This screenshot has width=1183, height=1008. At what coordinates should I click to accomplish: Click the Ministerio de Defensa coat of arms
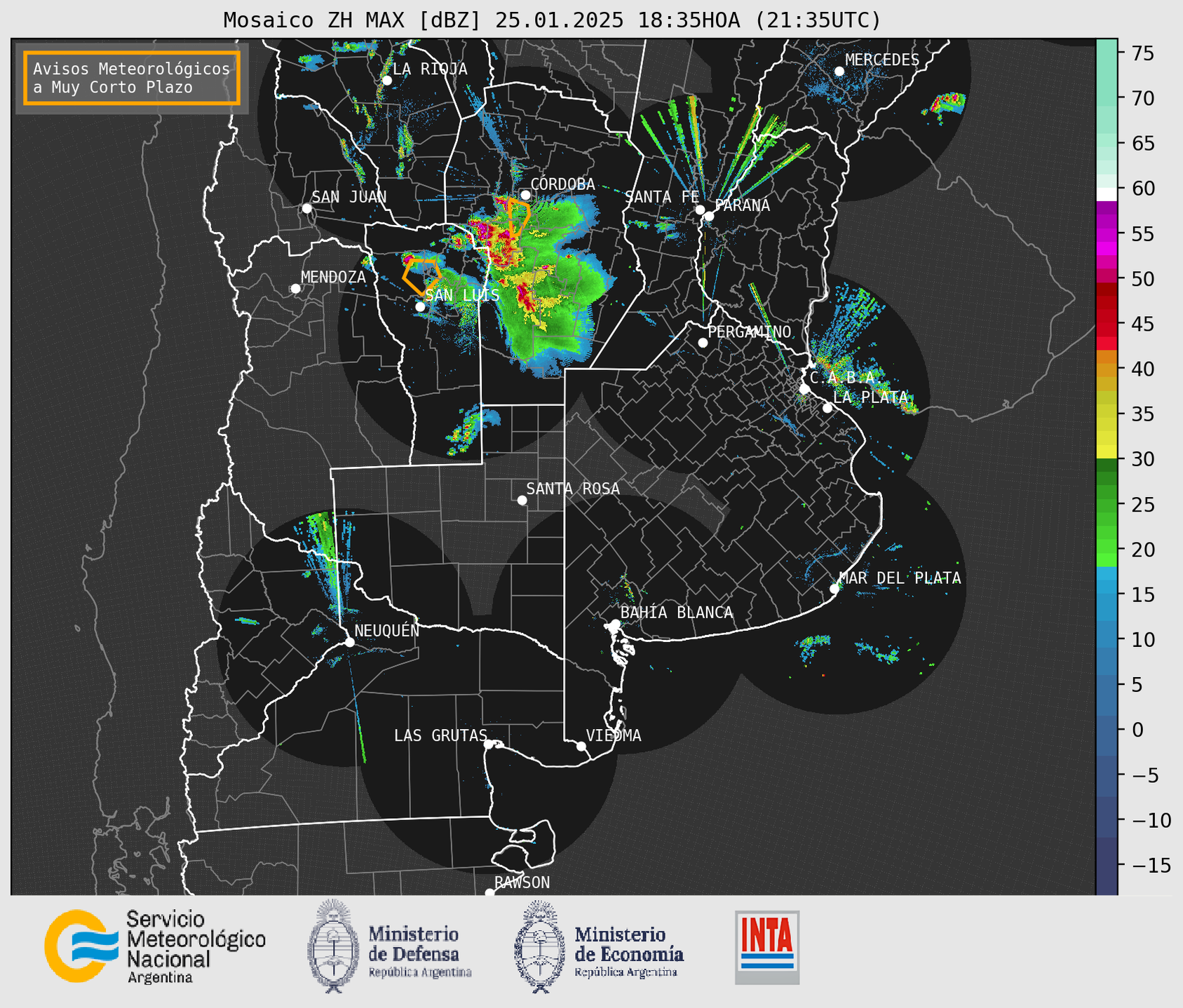(333, 946)
